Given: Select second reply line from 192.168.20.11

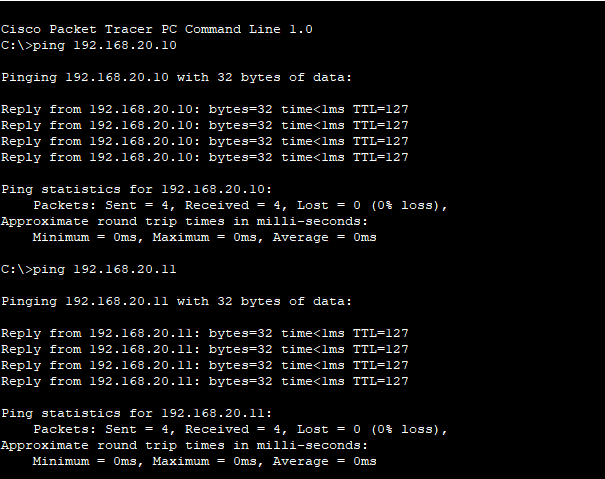Looking at the screenshot, I should tap(205, 349).
